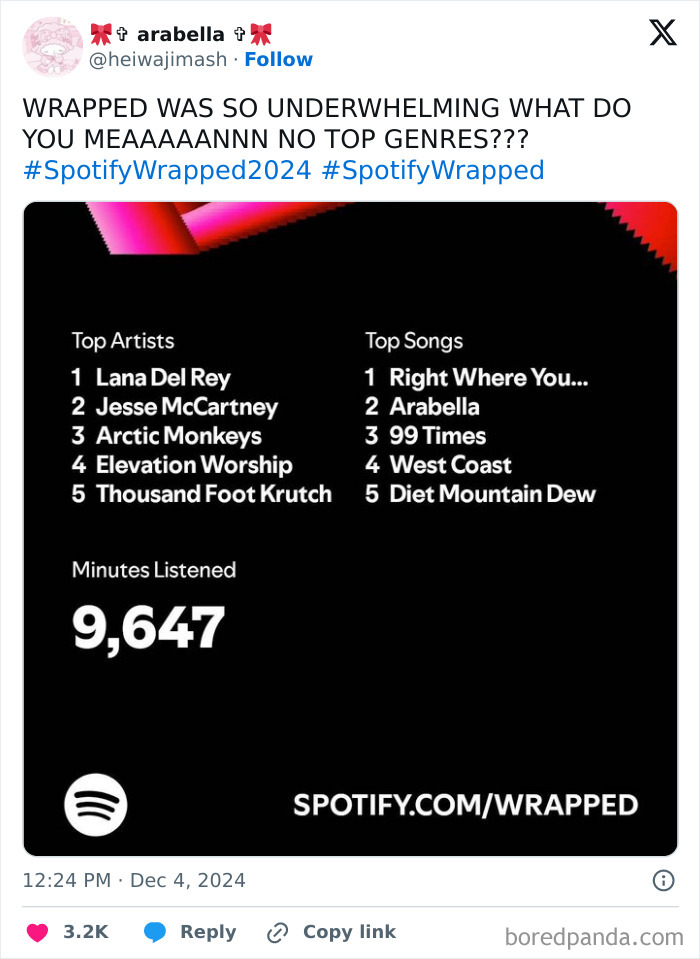
Task: Click the bow emoji in the display name
Action: [x=100, y=32]
